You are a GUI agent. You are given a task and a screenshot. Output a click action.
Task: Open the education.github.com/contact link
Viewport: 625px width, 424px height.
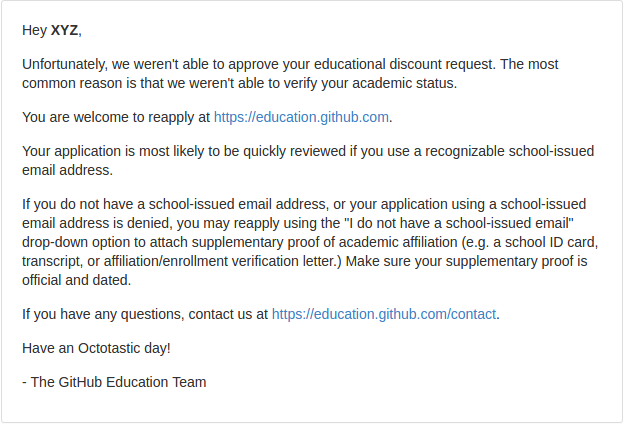tap(384, 314)
